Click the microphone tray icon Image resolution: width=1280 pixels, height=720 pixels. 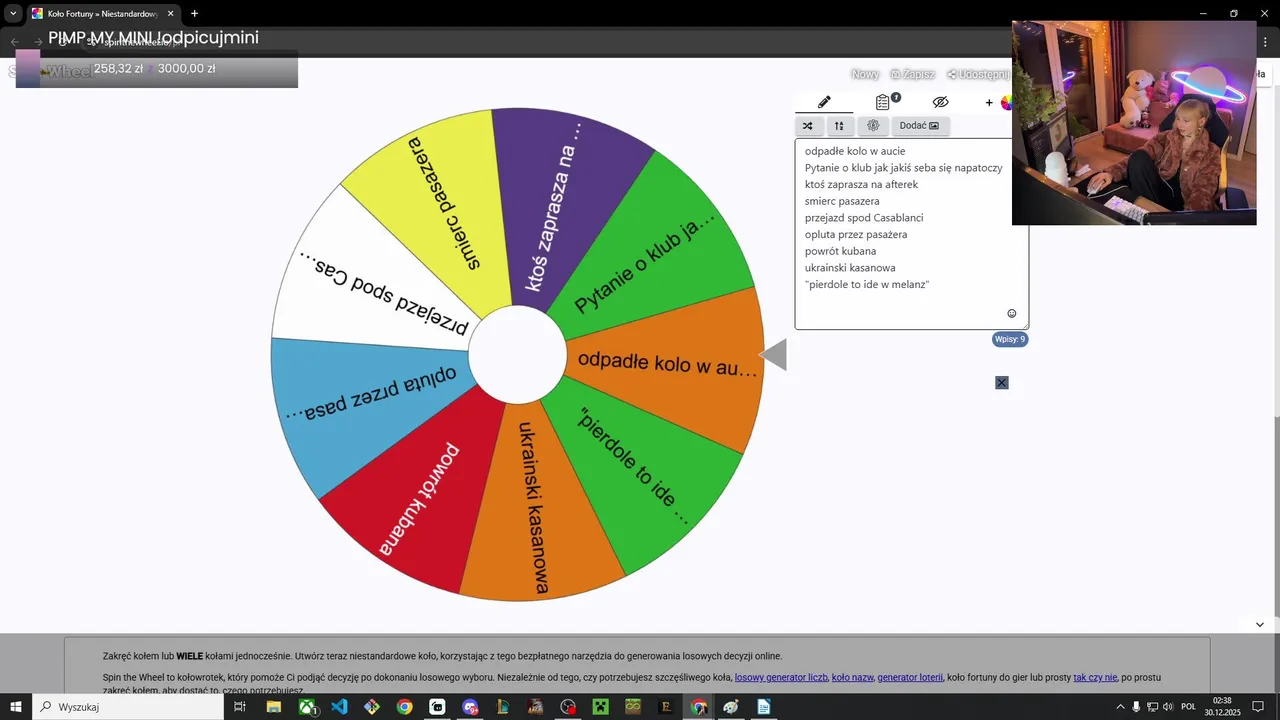(x=1136, y=707)
